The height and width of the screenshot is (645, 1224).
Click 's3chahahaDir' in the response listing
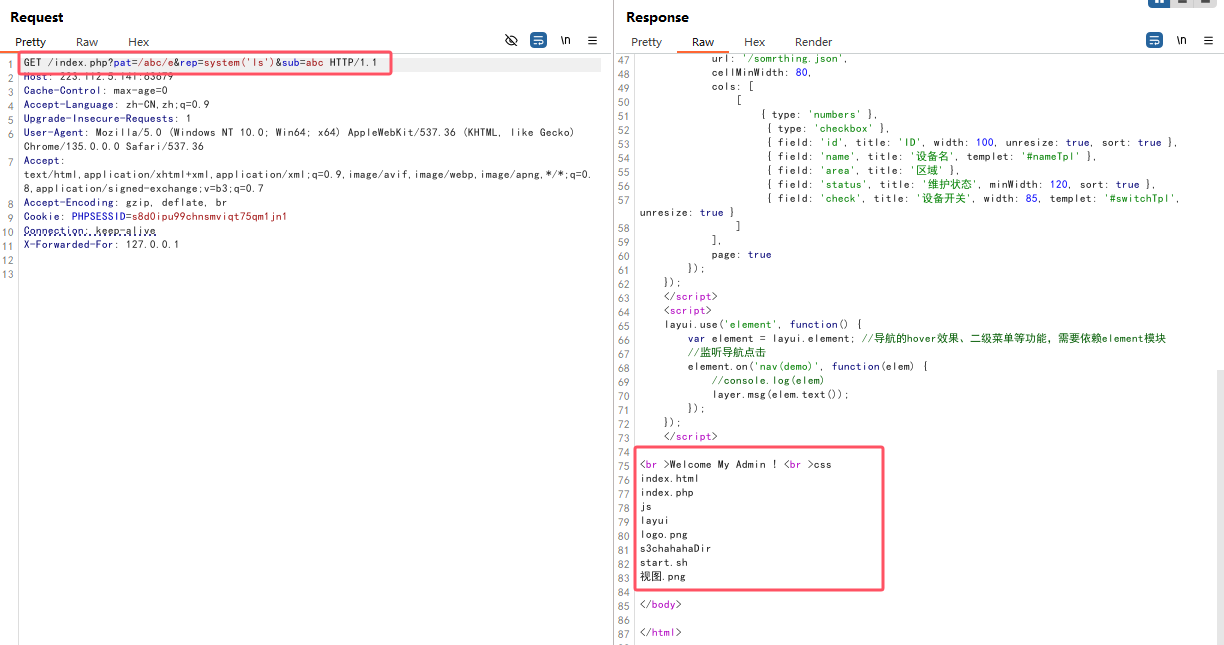(676, 548)
